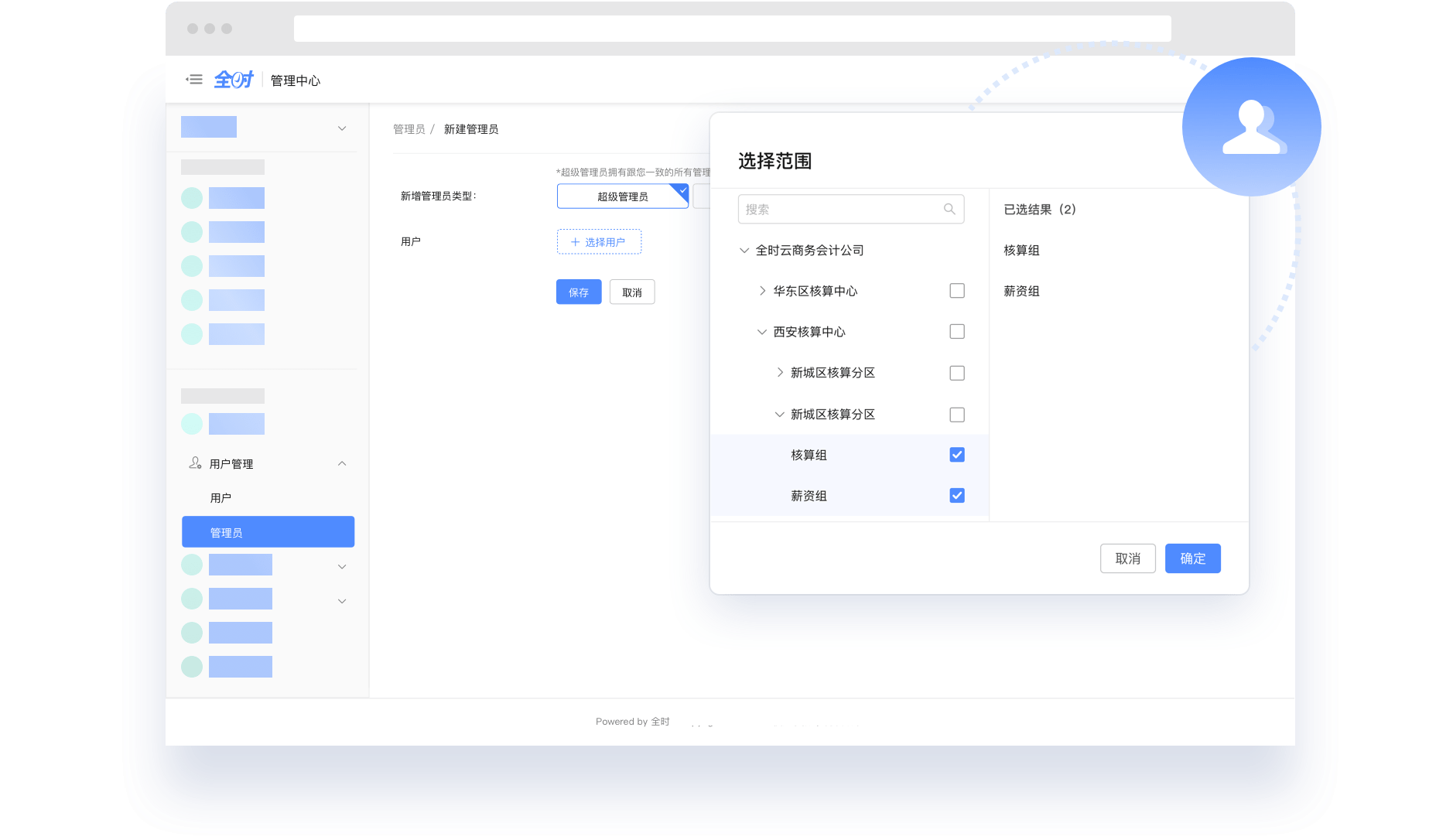This screenshot has height=840, width=1453.
Task: Select 薪资组 in the 已选结果 list
Action: click(1021, 292)
